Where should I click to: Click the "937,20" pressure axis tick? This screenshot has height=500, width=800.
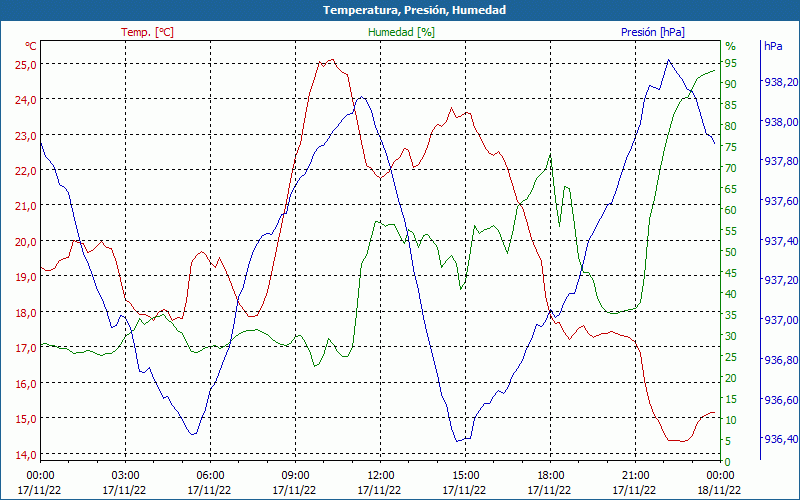point(780,280)
